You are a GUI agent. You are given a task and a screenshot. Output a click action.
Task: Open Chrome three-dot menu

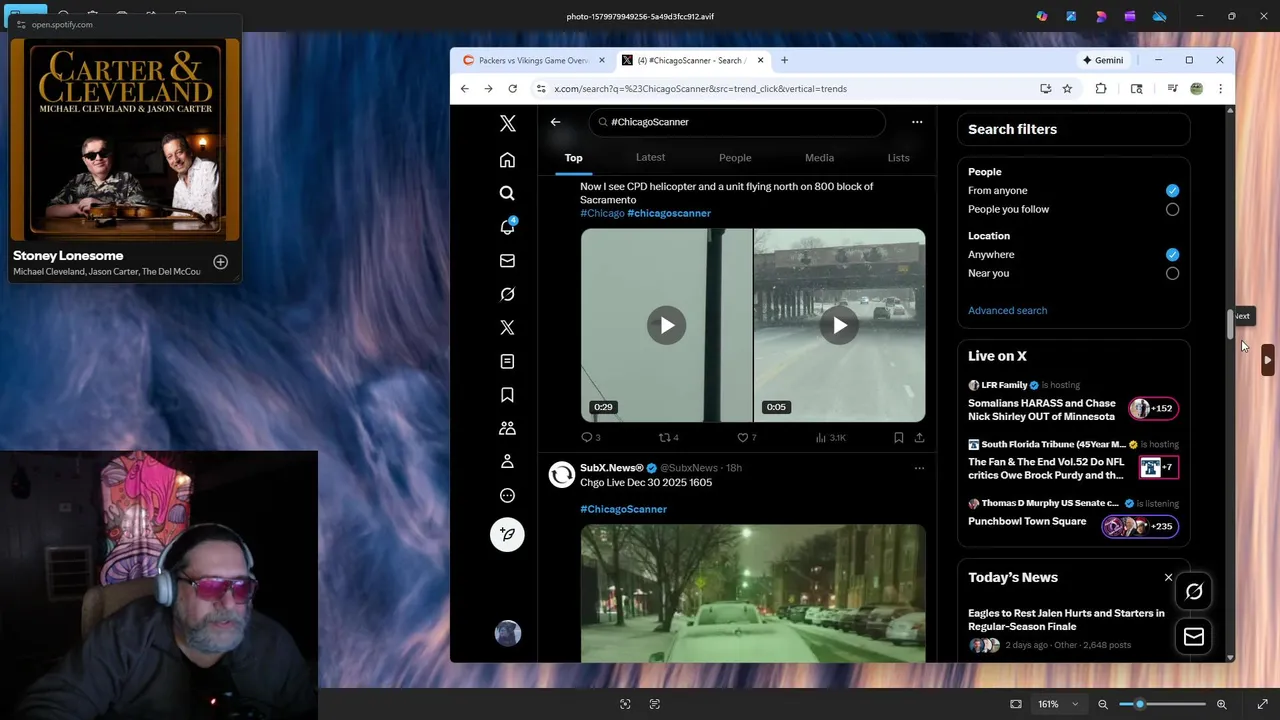[1220, 89]
